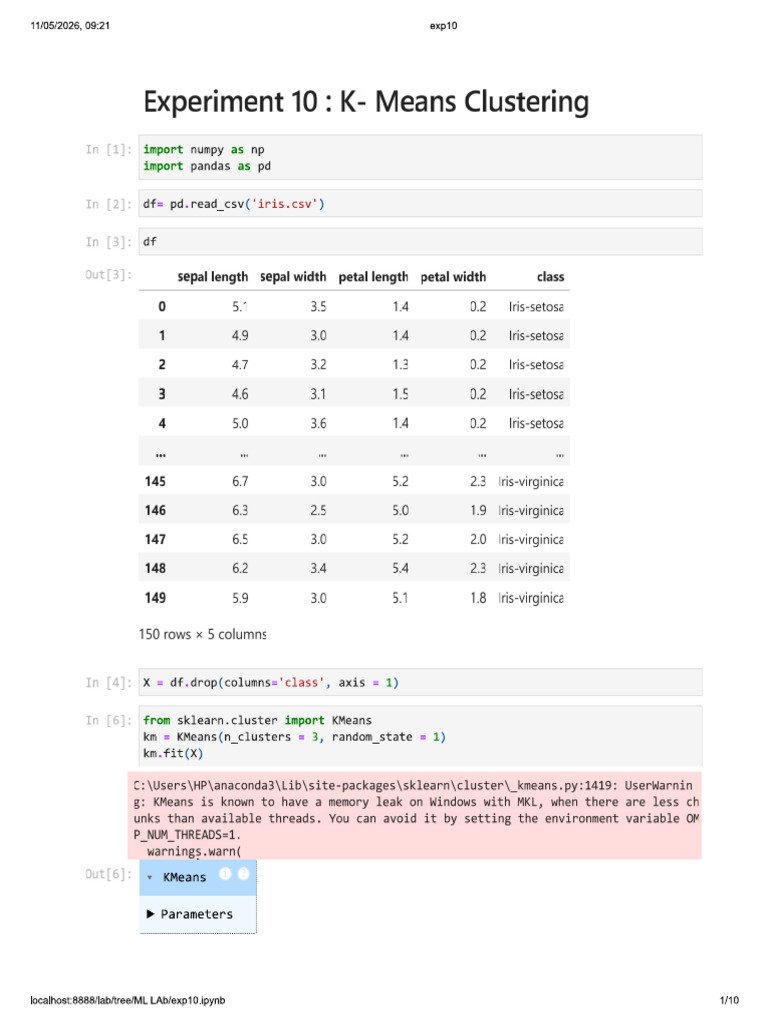
Task: Click the sepal length value 4.9 in row 1
Action: click(x=240, y=336)
